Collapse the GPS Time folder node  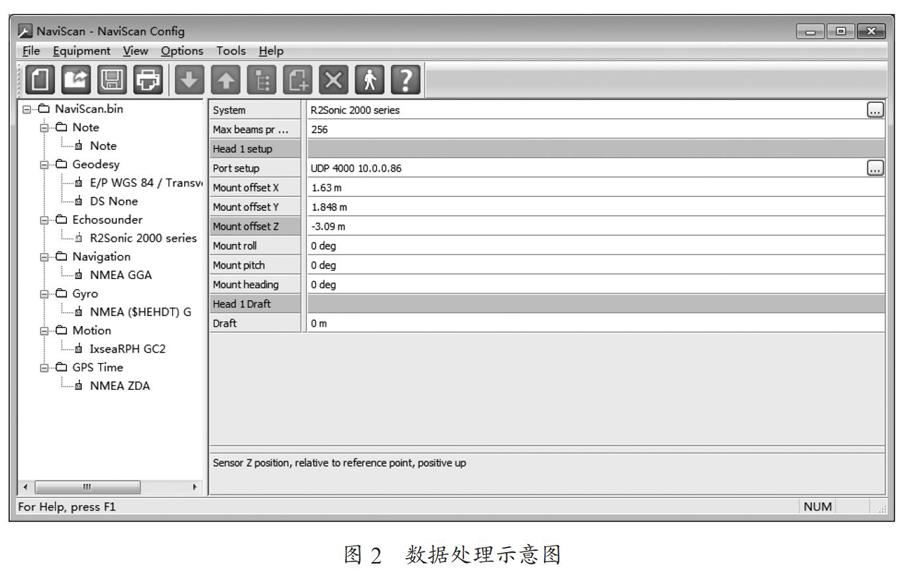(44, 367)
